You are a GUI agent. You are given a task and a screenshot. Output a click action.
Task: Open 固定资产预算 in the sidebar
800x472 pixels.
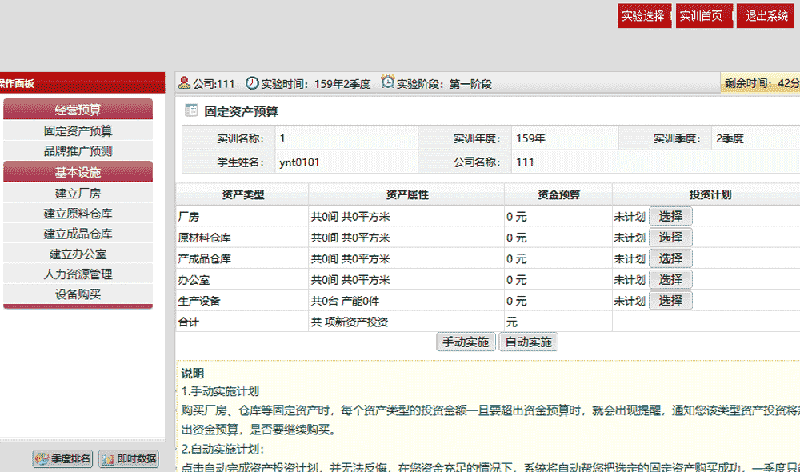point(78,131)
